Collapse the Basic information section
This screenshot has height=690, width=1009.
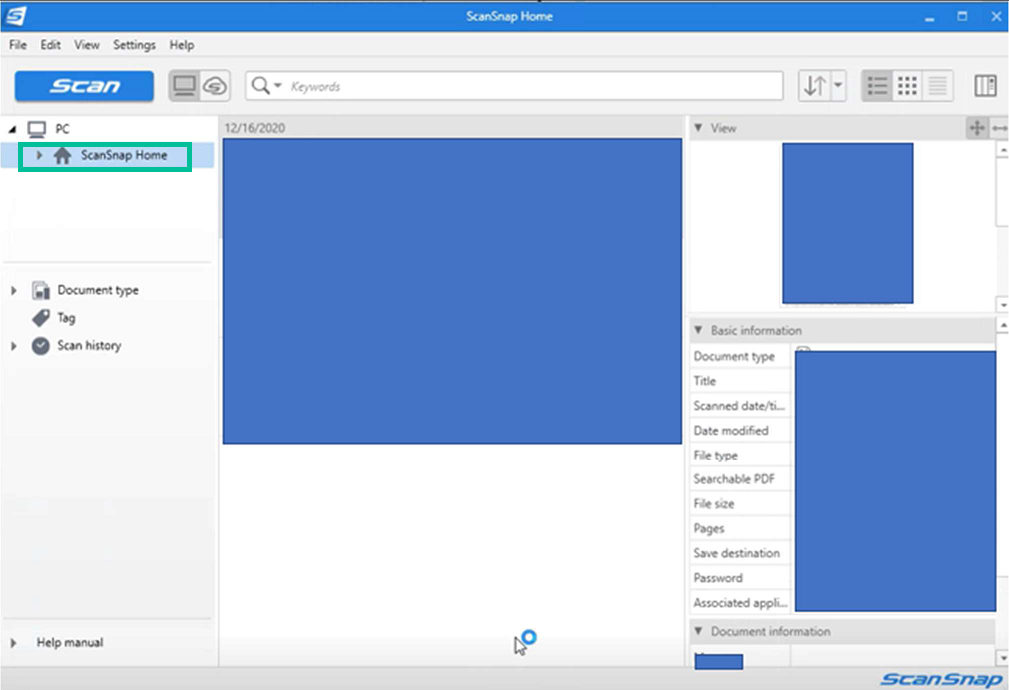click(x=698, y=330)
